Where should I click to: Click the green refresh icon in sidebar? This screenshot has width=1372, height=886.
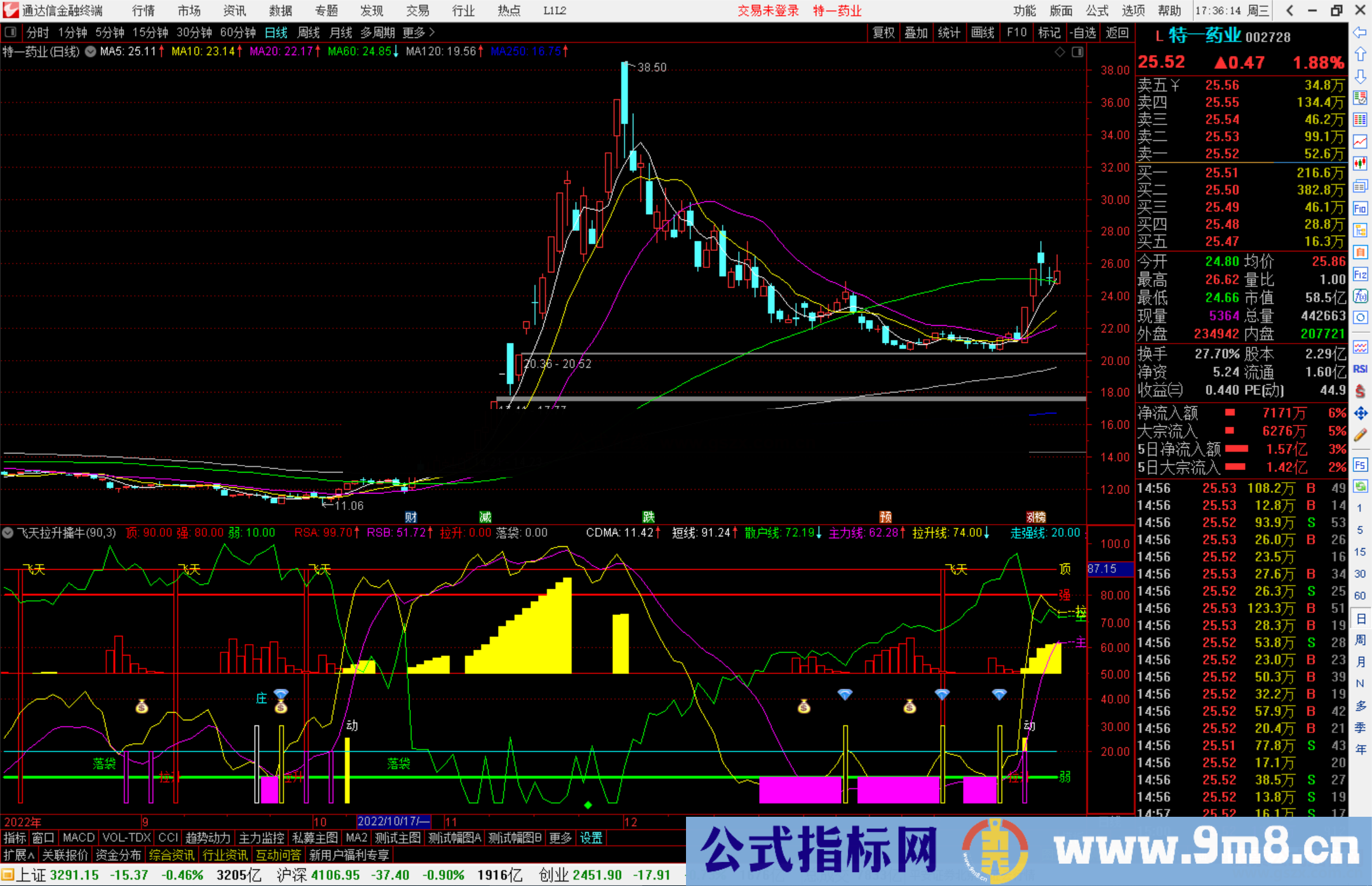pyautogui.click(x=1360, y=487)
